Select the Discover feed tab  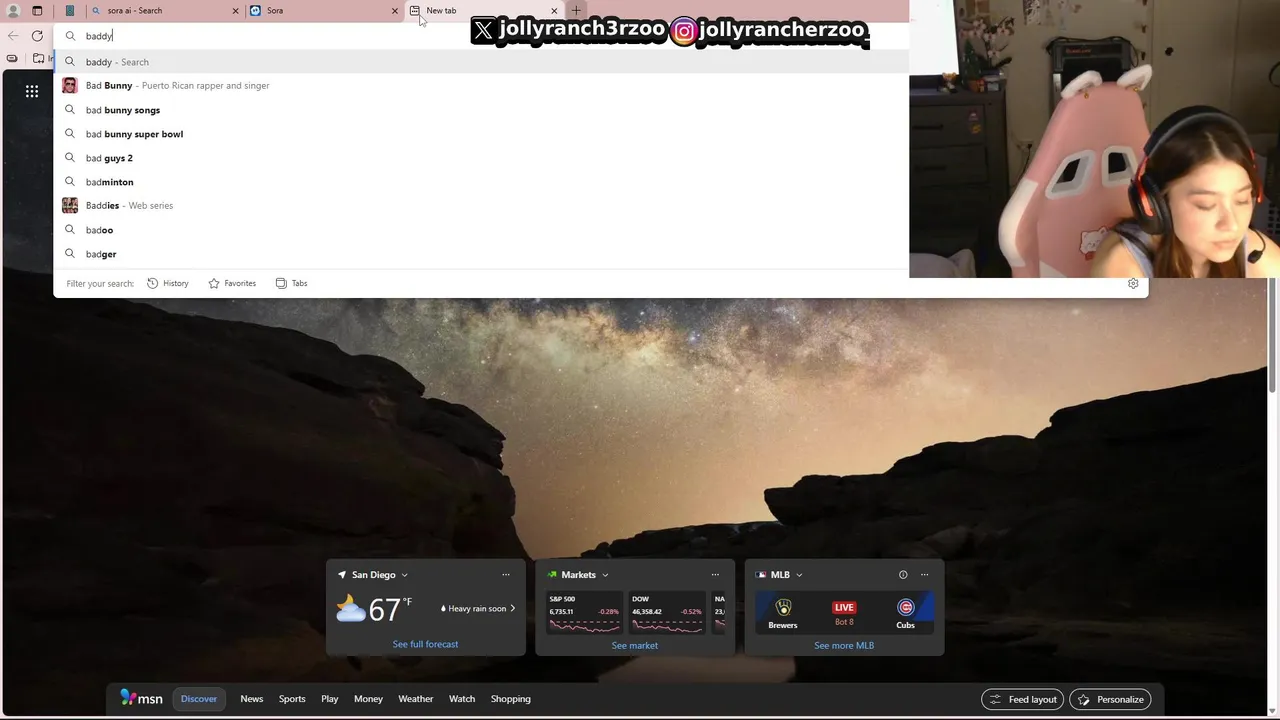pyautogui.click(x=199, y=699)
